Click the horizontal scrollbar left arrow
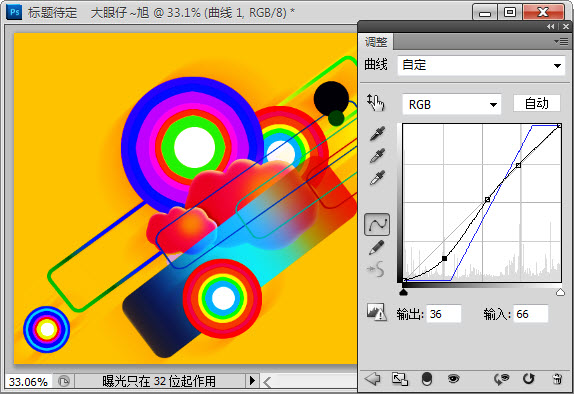This screenshot has width=574, height=394. 267,382
